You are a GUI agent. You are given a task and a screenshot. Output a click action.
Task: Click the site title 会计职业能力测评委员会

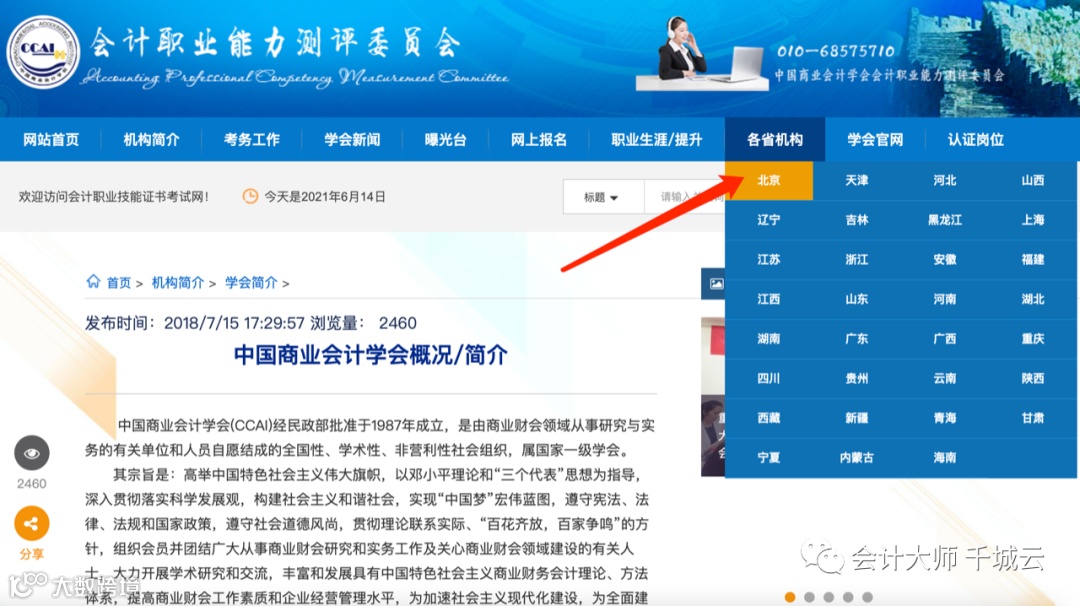point(275,43)
